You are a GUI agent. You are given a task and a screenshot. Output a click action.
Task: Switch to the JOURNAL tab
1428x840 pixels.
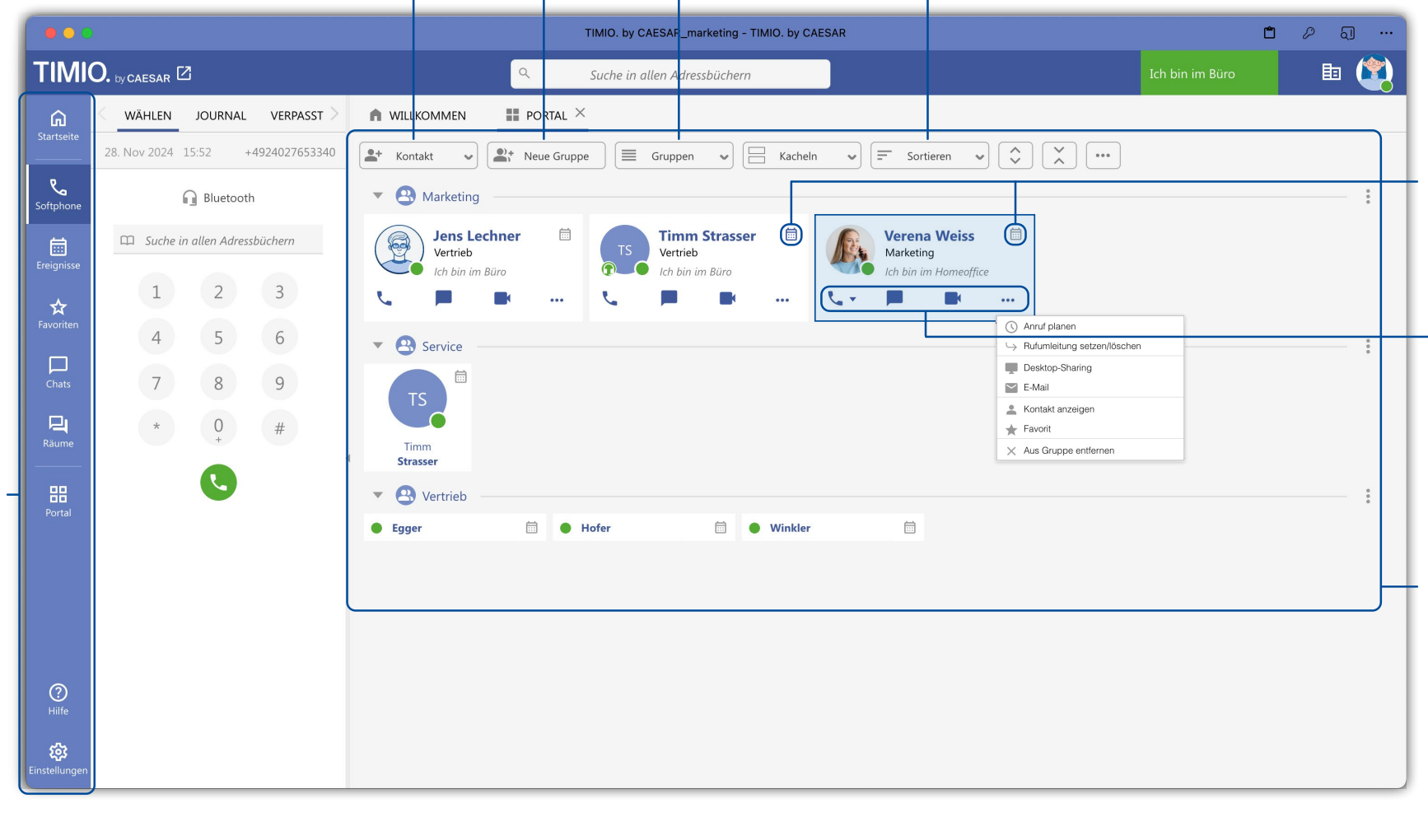221,115
